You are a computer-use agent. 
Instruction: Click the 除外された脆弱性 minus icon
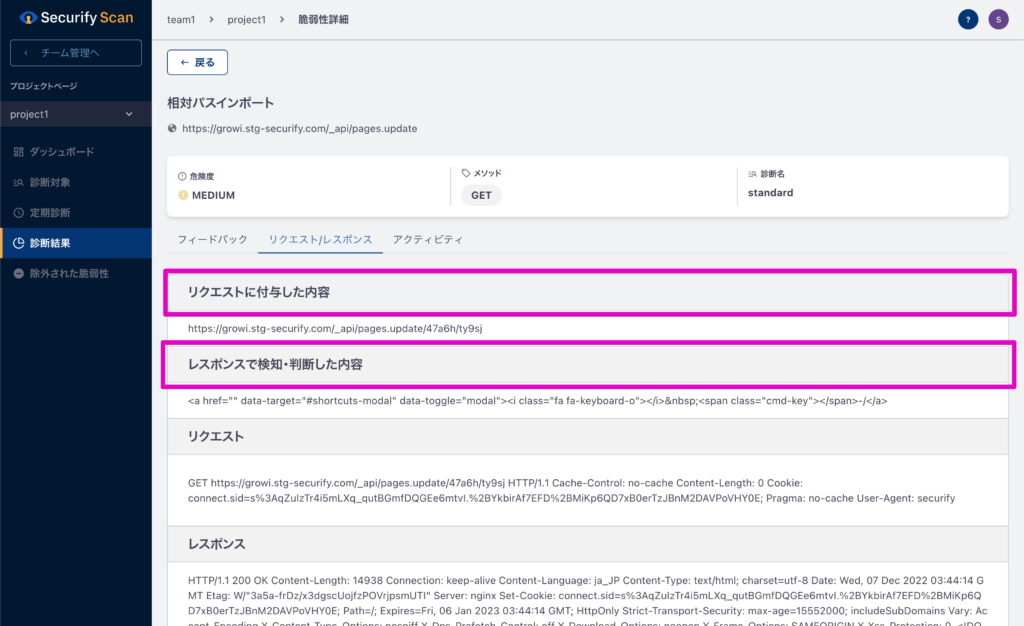(18, 274)
